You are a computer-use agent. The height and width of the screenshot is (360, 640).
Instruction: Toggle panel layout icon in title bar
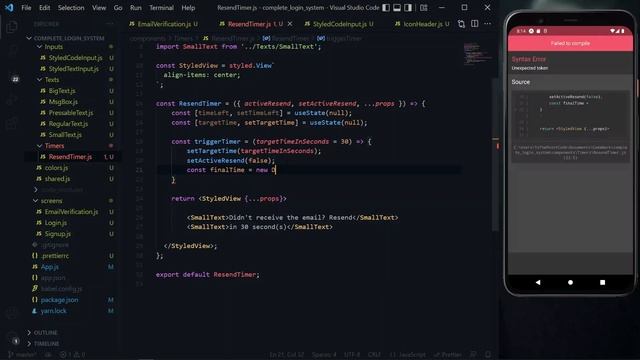tap(397, 8)
